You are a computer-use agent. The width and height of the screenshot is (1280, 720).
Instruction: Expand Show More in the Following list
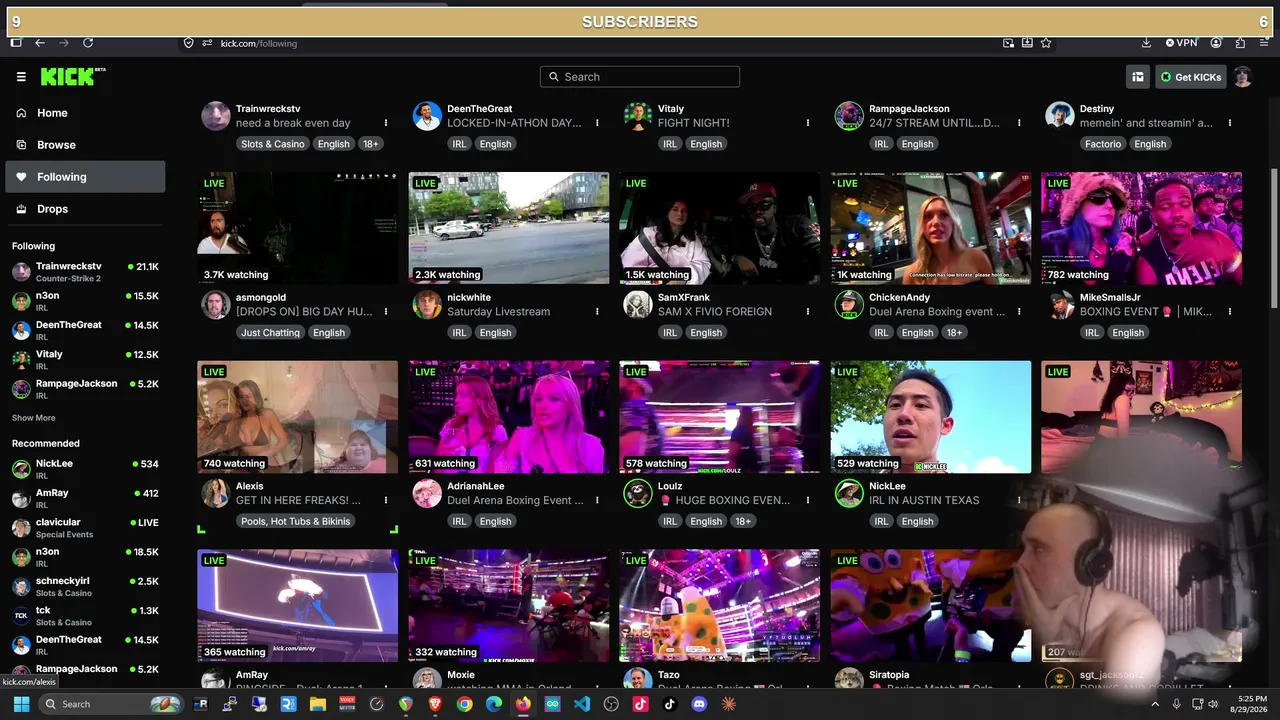(x=34, y=418)
